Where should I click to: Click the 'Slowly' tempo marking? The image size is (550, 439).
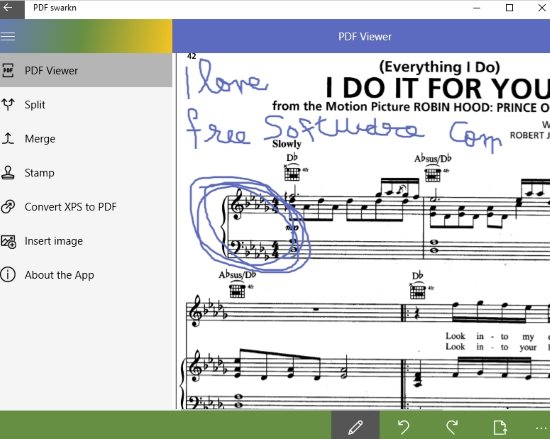[x=287, y=144]
